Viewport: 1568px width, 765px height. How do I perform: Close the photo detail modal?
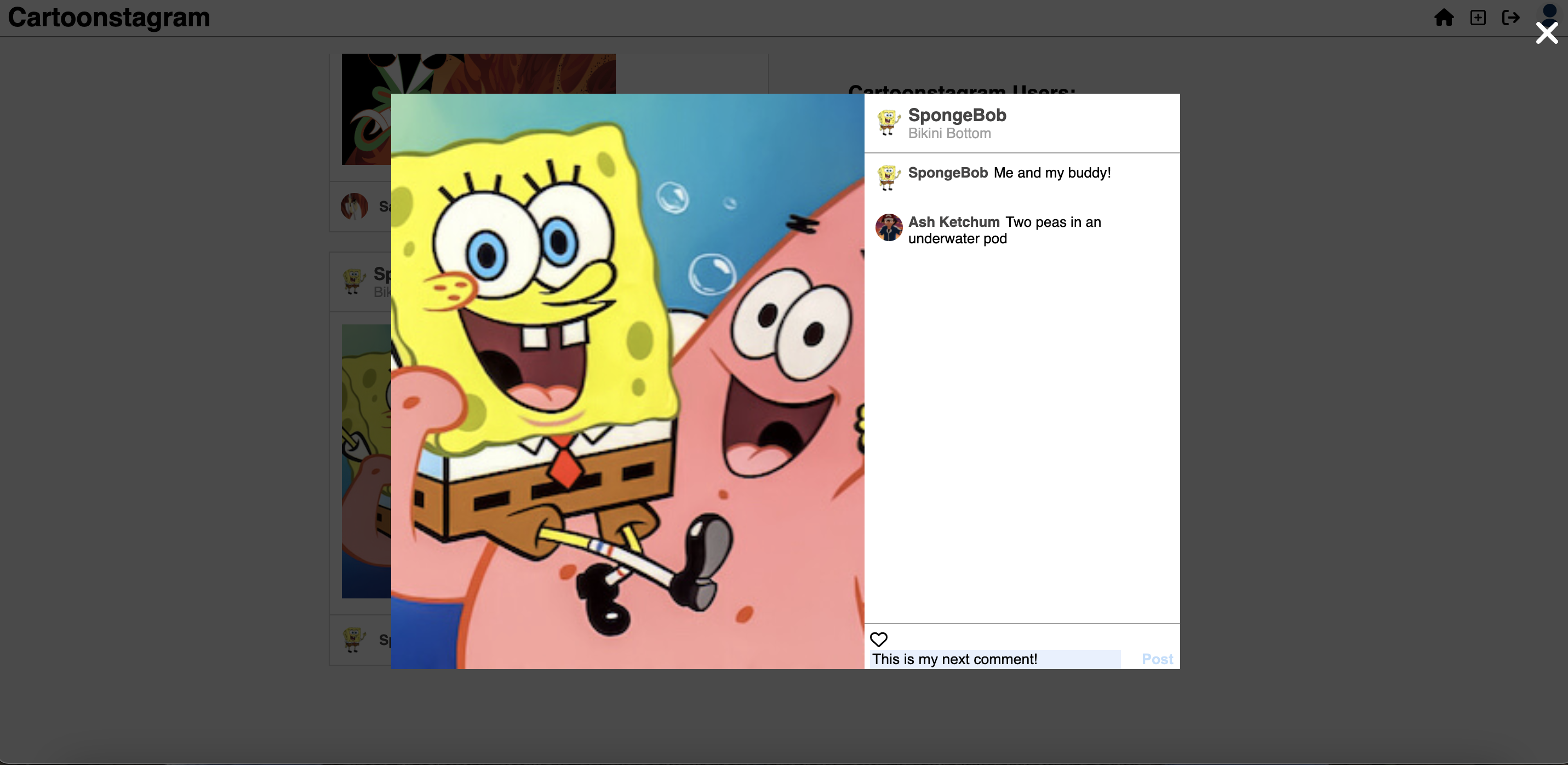pos(1546,33)
